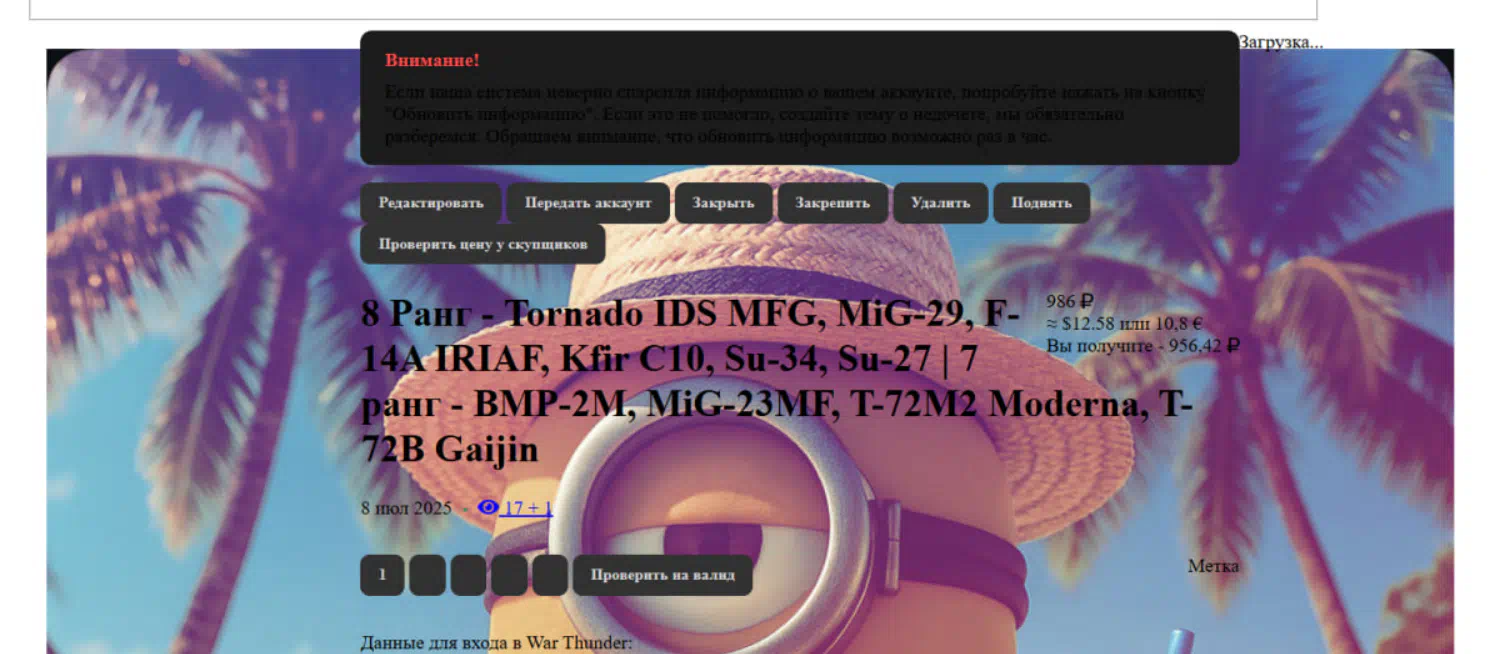Delete the listing with Удалить
This screenshot has height=654, width=1493.
[940, 203]
